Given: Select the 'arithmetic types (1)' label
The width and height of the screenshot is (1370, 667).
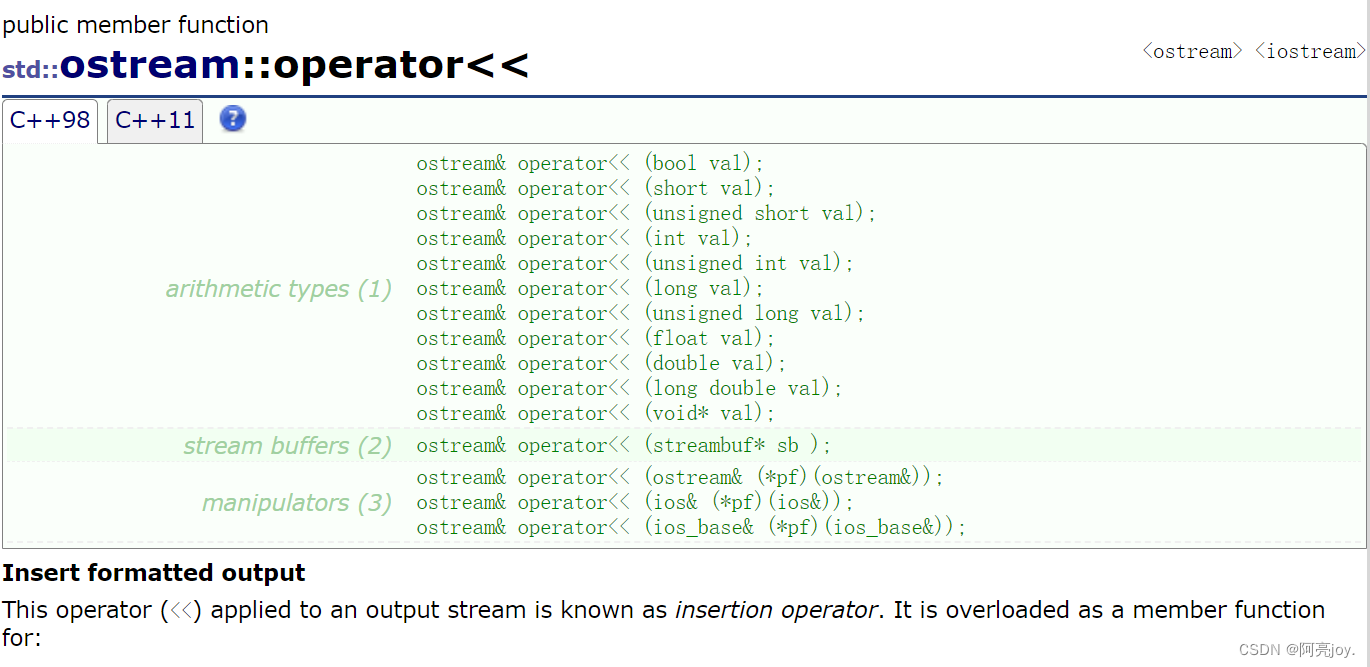Looking at the screenshot, I should click(278, 289).
